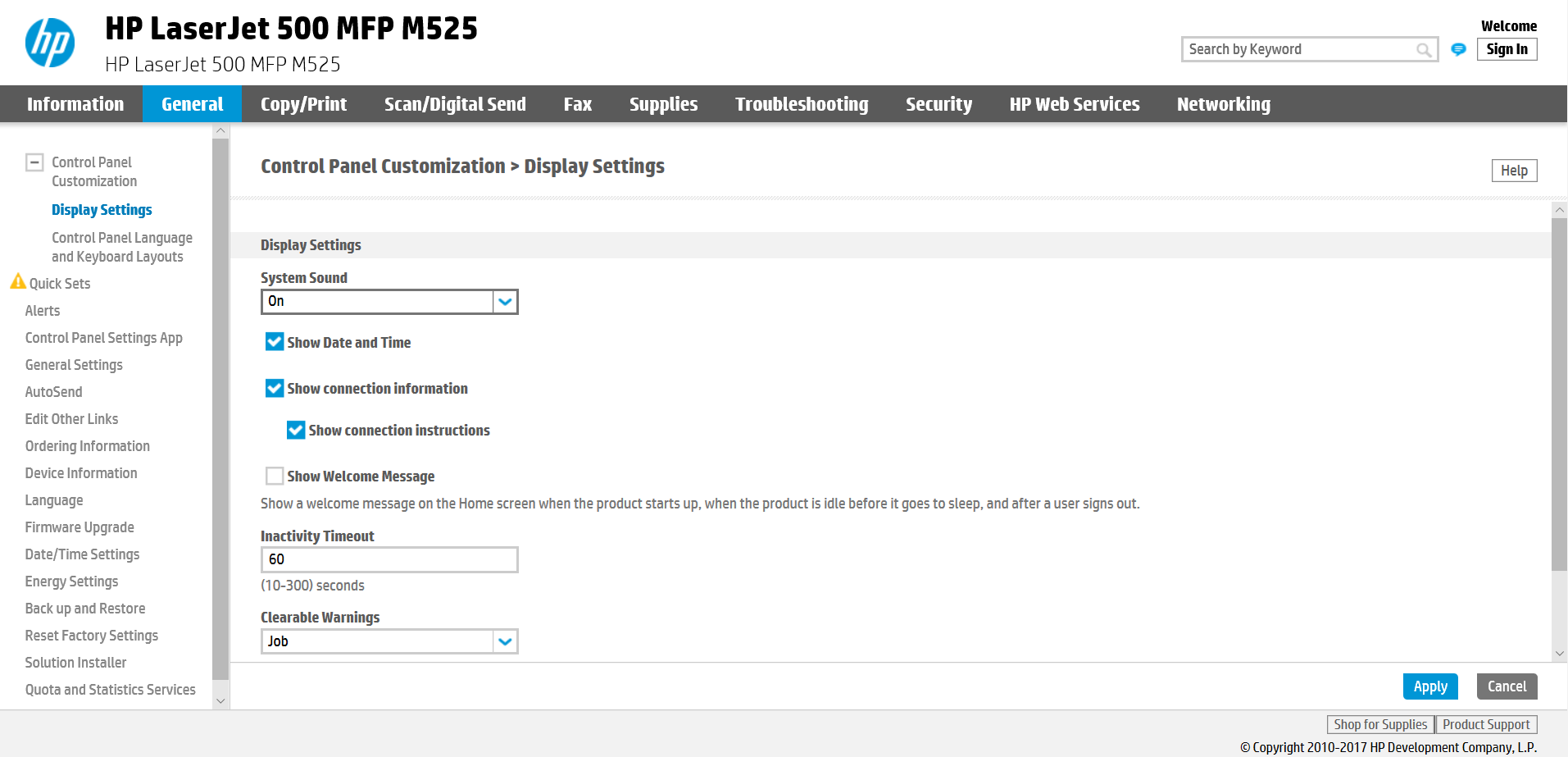Viewport: 1568px width, 757px height.
Task: Click the sidebar scrollbar up arrow
Action: [x=220, y=130]
